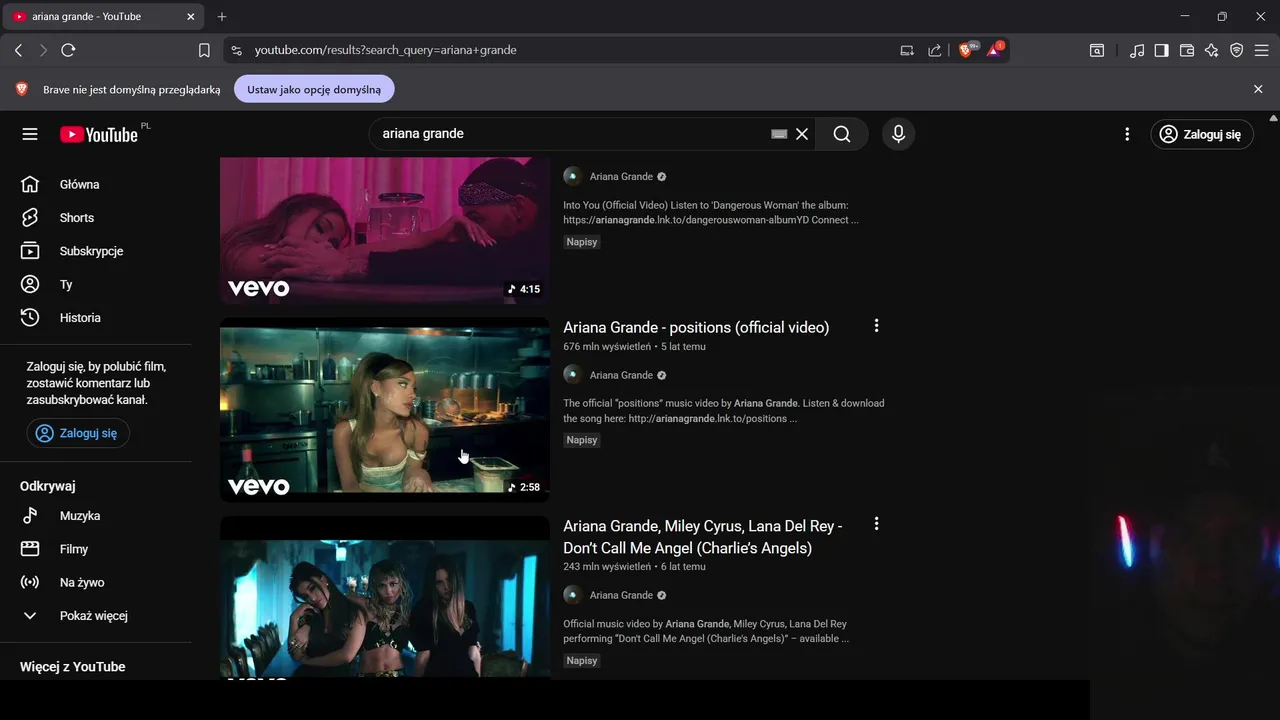Viewport: 1280px width, 720px height.
Task: Open the Into You video thumbnail
Action: 385,230
